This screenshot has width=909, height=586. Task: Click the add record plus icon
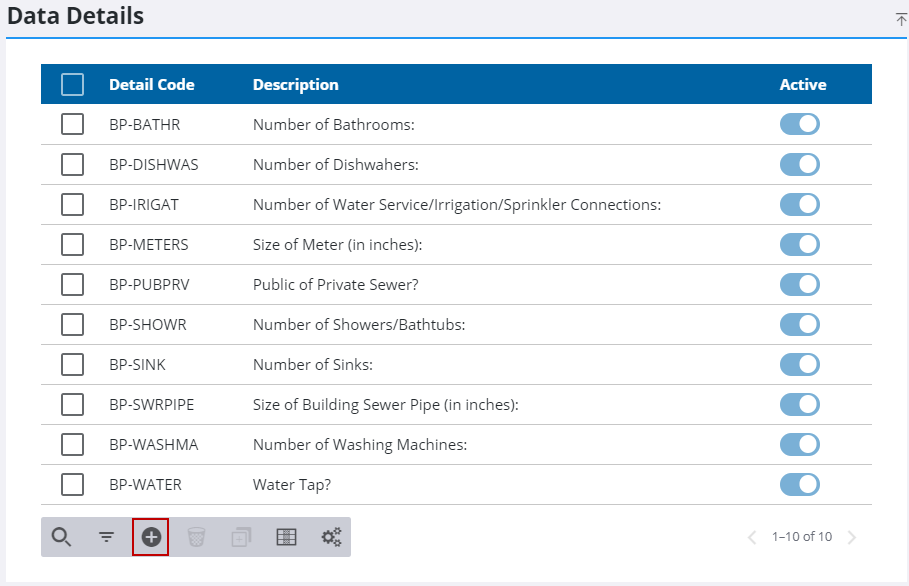pyautogui.click(x=151, y=537)
